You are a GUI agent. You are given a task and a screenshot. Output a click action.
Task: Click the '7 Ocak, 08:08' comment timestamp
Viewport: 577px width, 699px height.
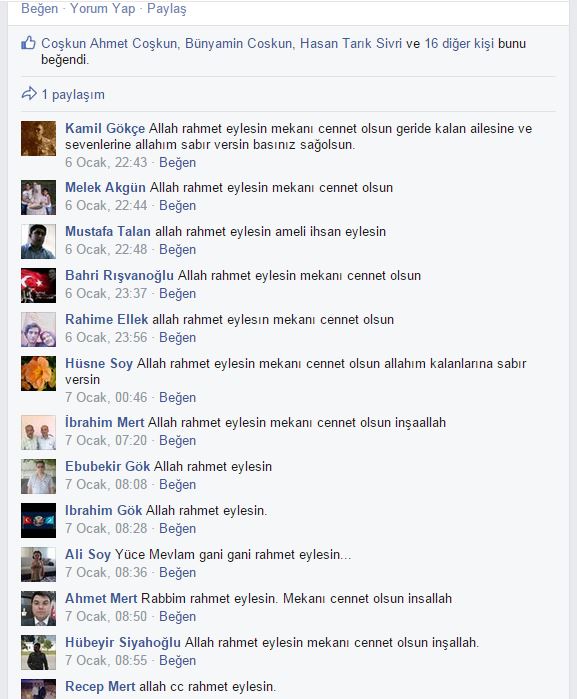click(106, 484)
